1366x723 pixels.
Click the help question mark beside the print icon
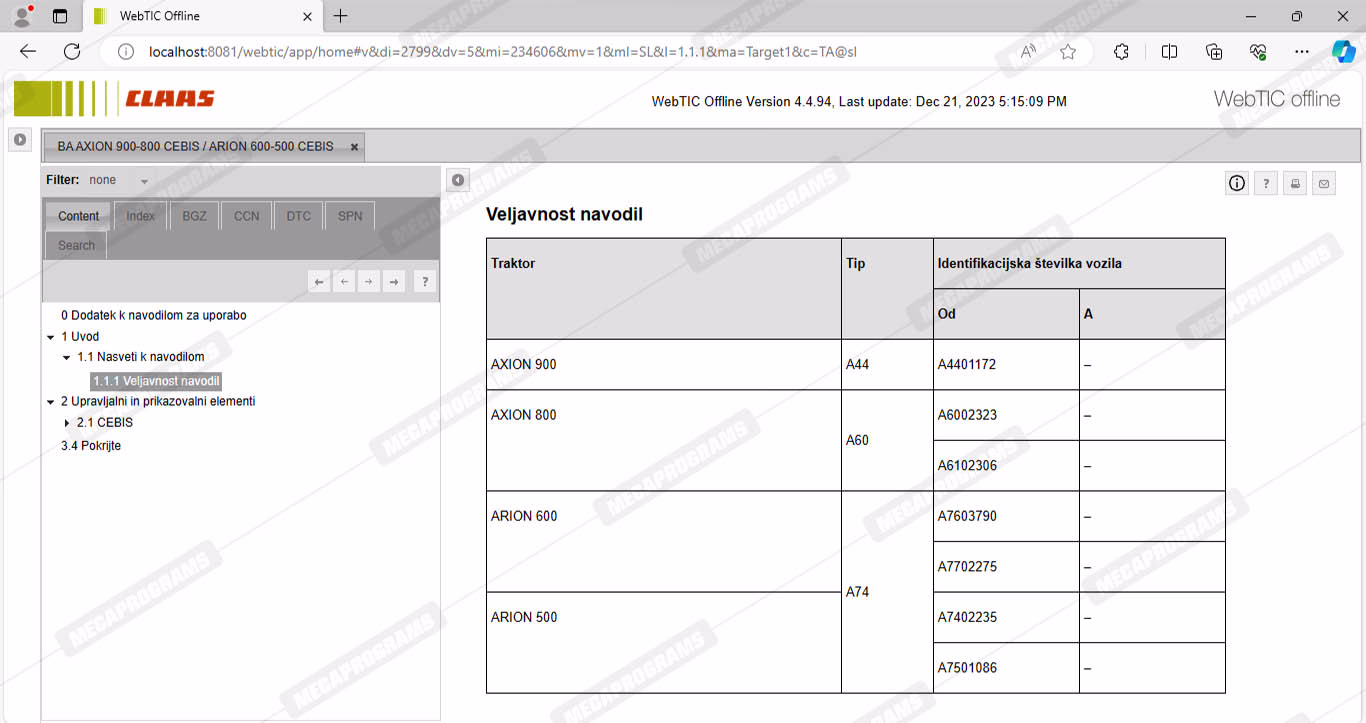pos(1266,183)
